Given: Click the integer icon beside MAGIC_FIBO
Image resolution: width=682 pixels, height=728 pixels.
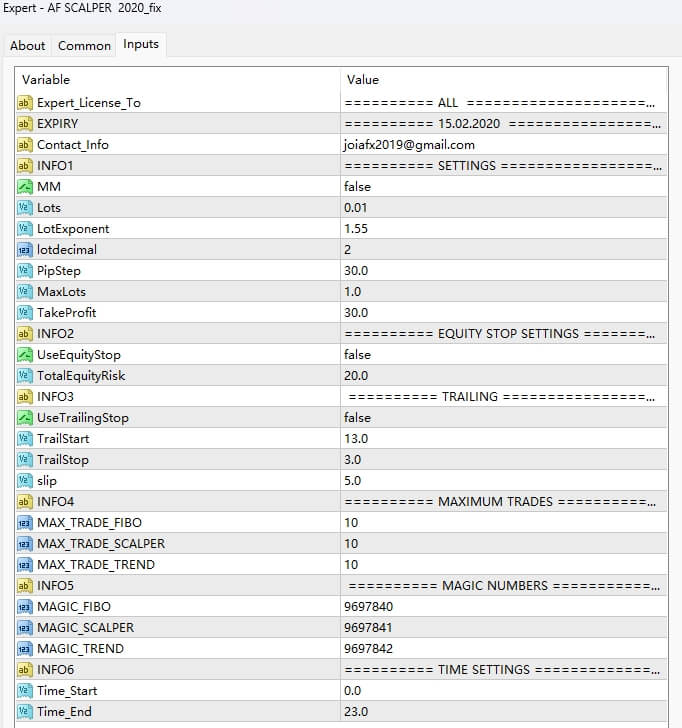Looking at the screenshot, I should 25,607.
